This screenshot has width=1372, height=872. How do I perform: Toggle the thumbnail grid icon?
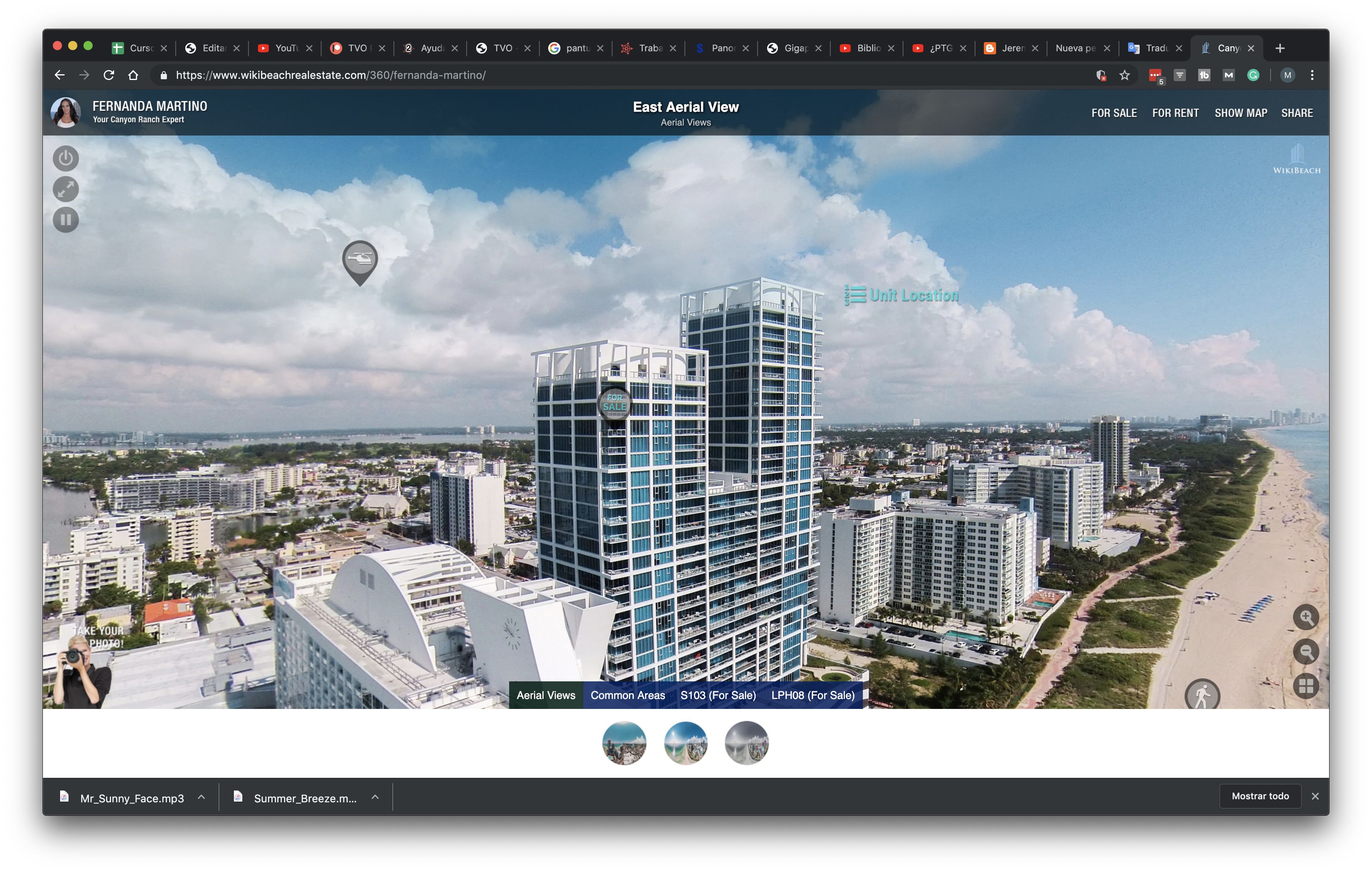pos(1305,686)
